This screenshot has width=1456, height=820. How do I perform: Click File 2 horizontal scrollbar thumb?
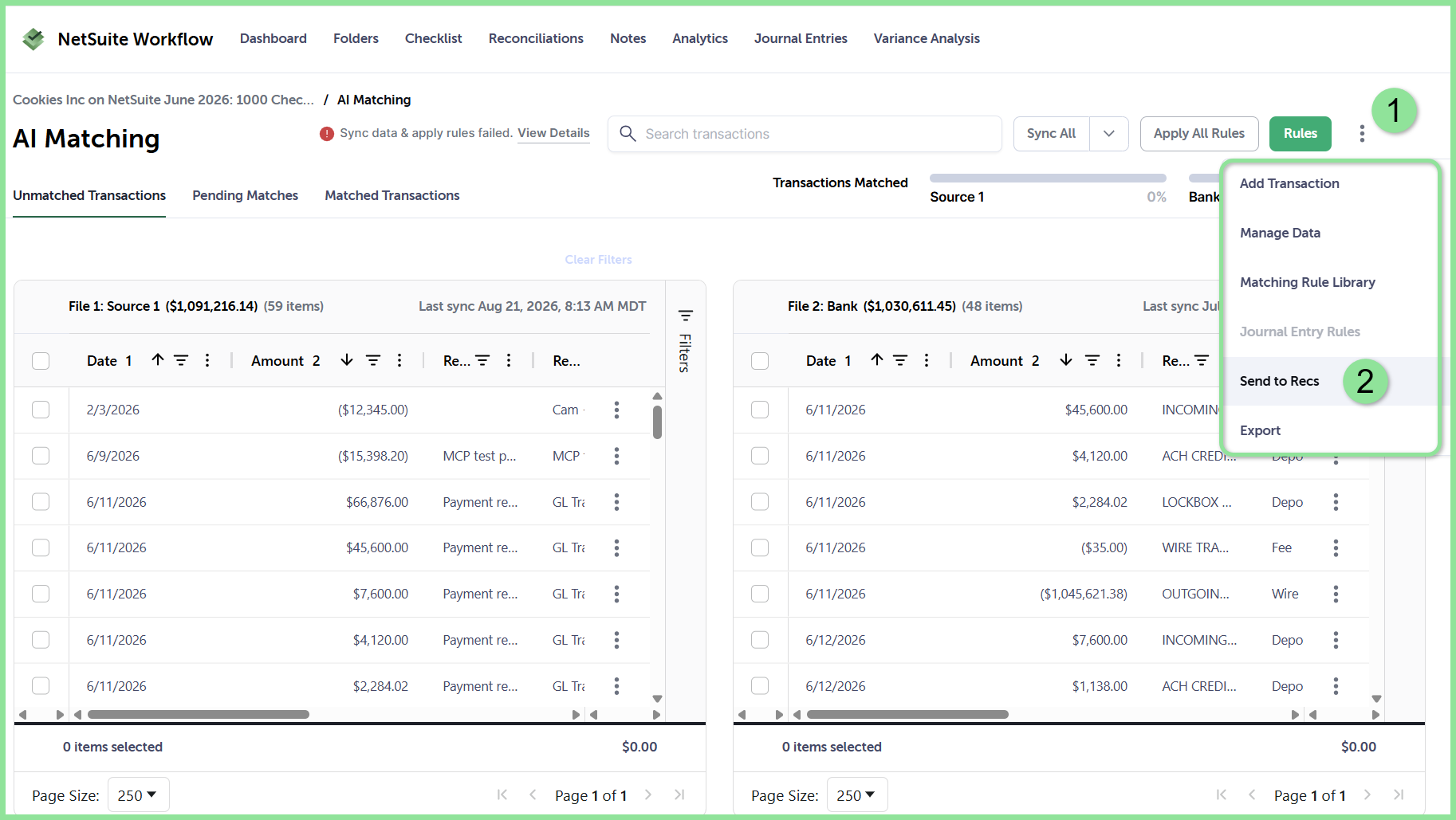pos(907,715)
